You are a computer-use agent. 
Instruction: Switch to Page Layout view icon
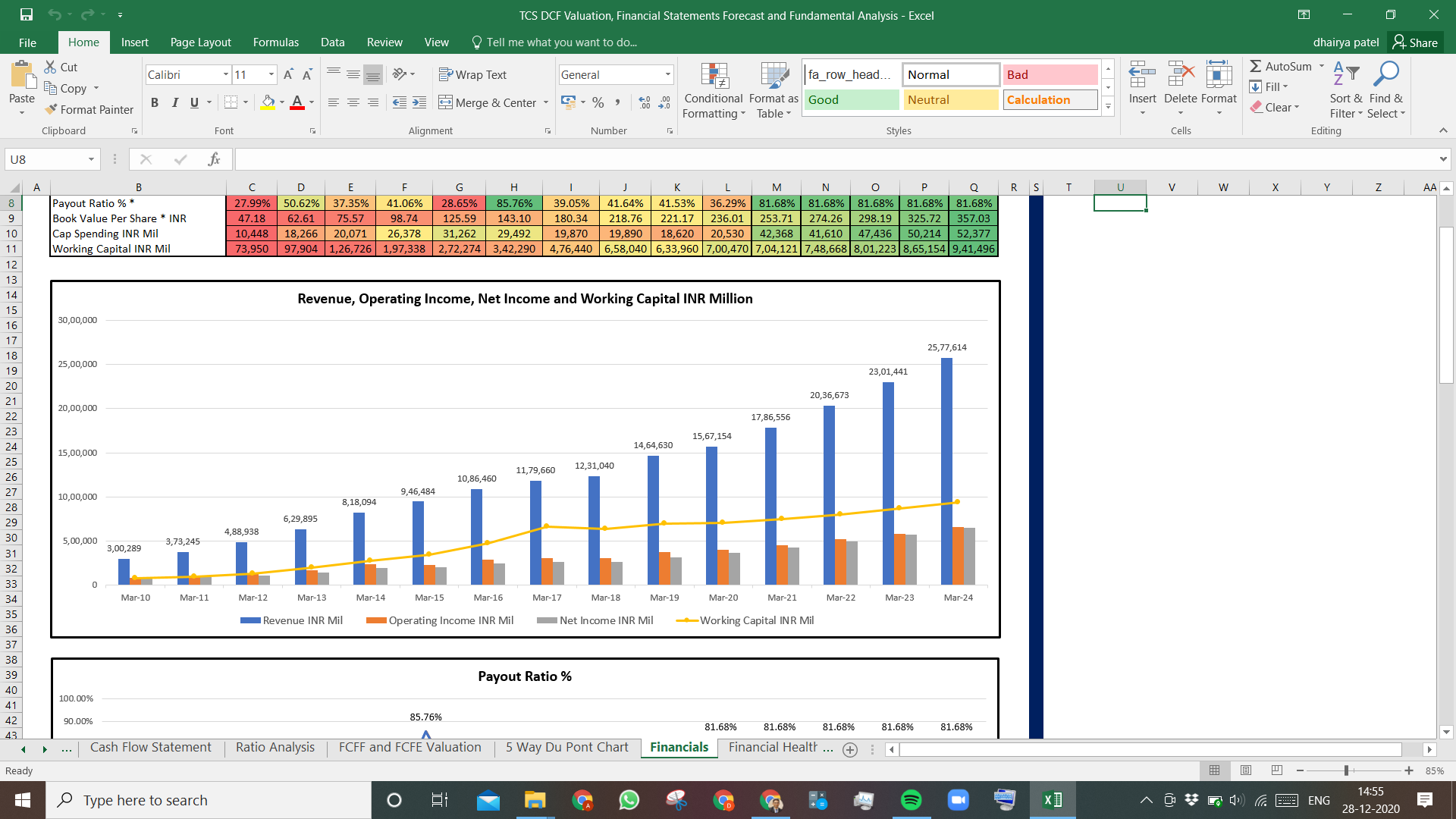(1246, 770)
